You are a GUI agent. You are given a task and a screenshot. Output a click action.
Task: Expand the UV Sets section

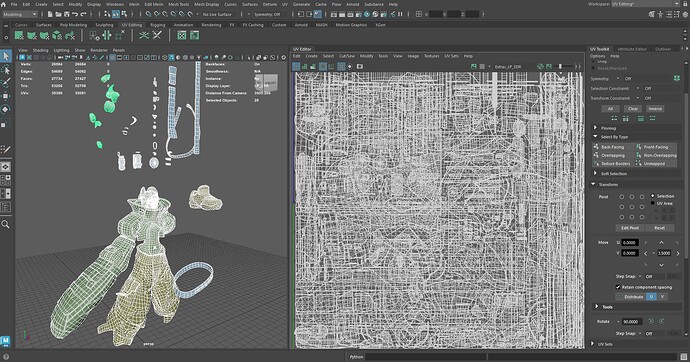593,344
